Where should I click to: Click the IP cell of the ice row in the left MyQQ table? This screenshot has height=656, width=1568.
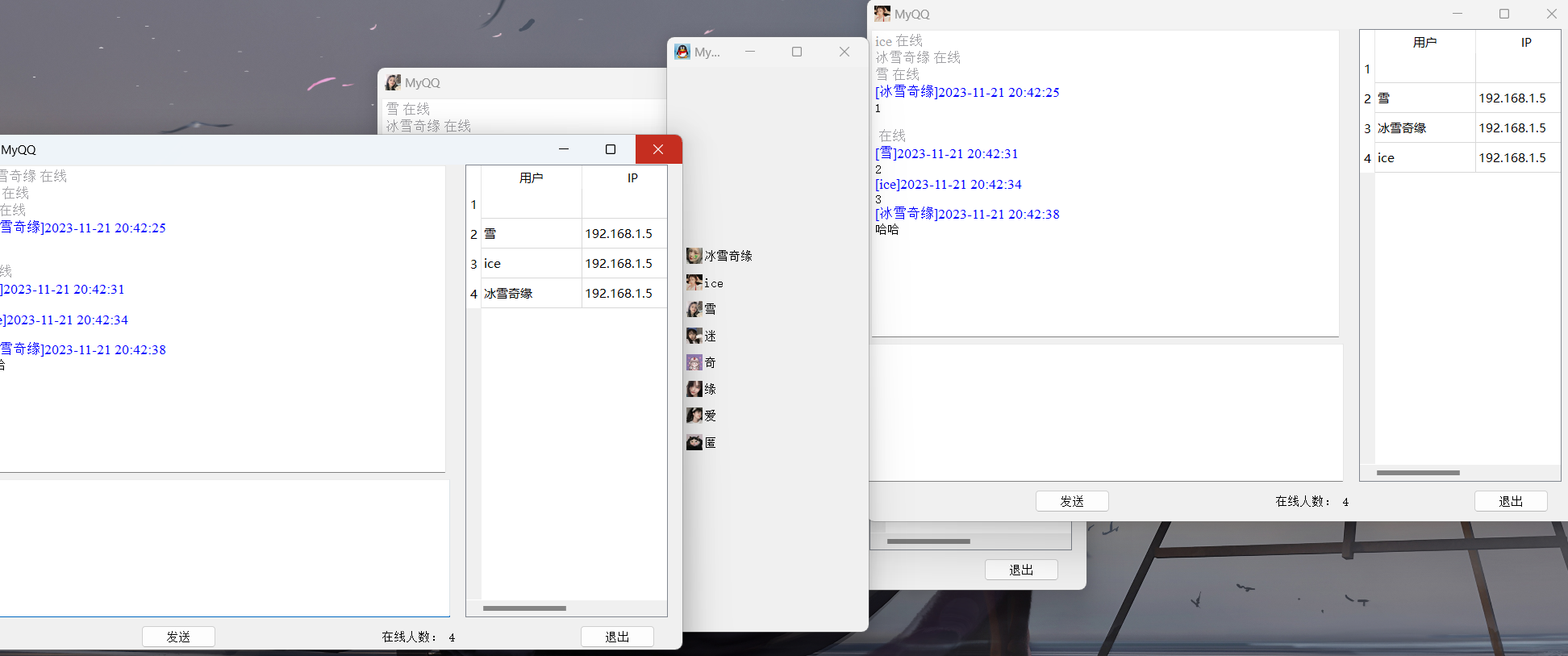pos(624,264)
